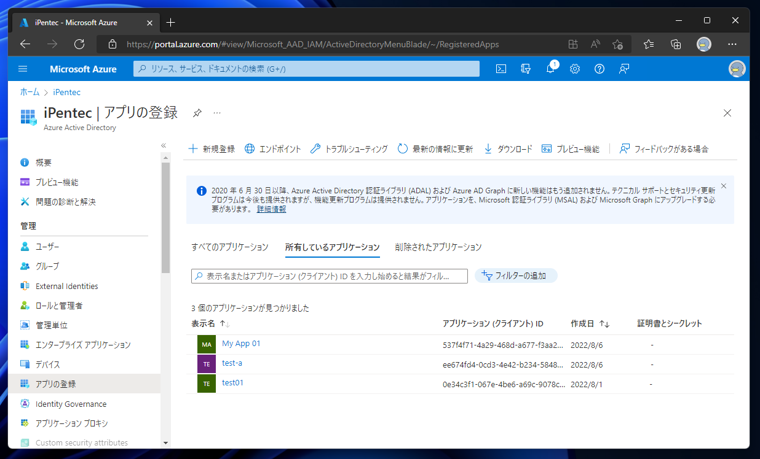
Task: Click the green TE avatar of test01
Action: (206, 383)
